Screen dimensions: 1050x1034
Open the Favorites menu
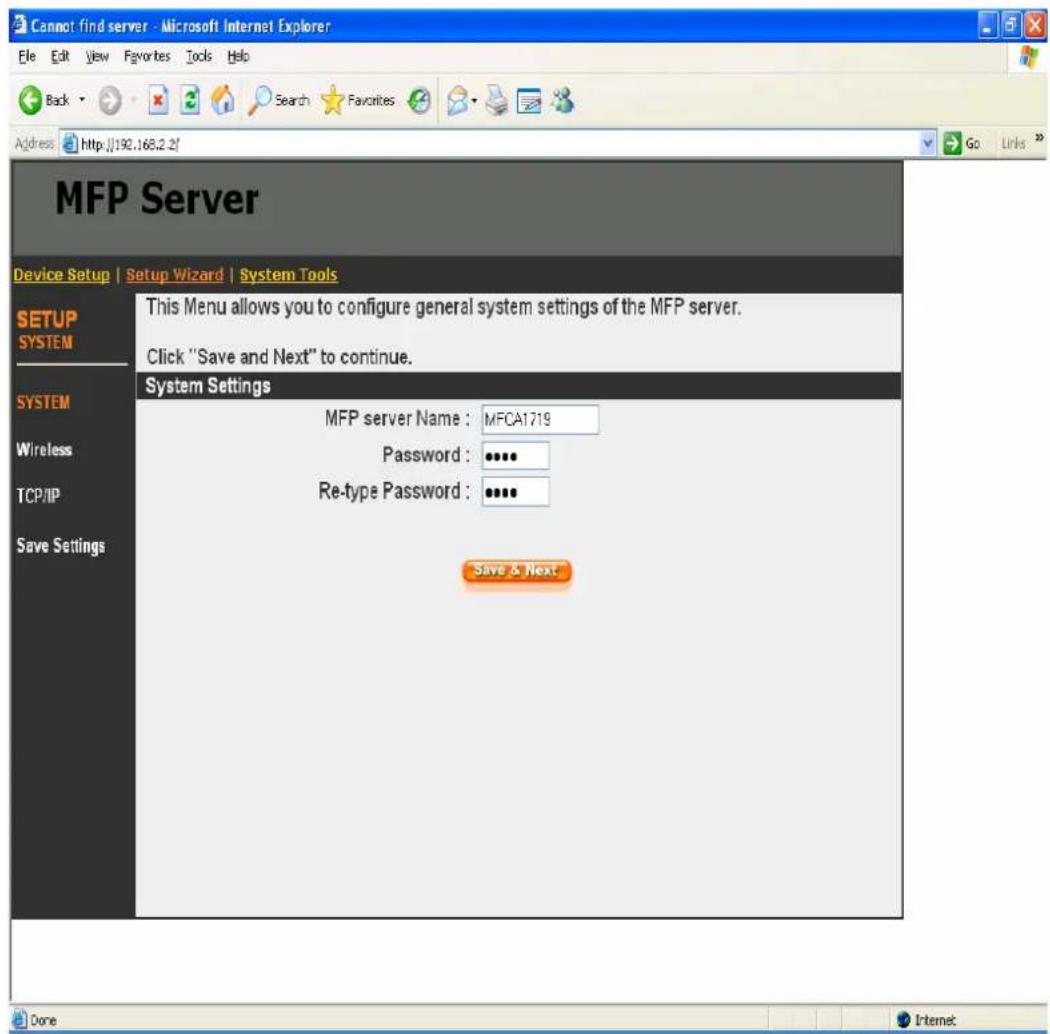click(147, 56)
